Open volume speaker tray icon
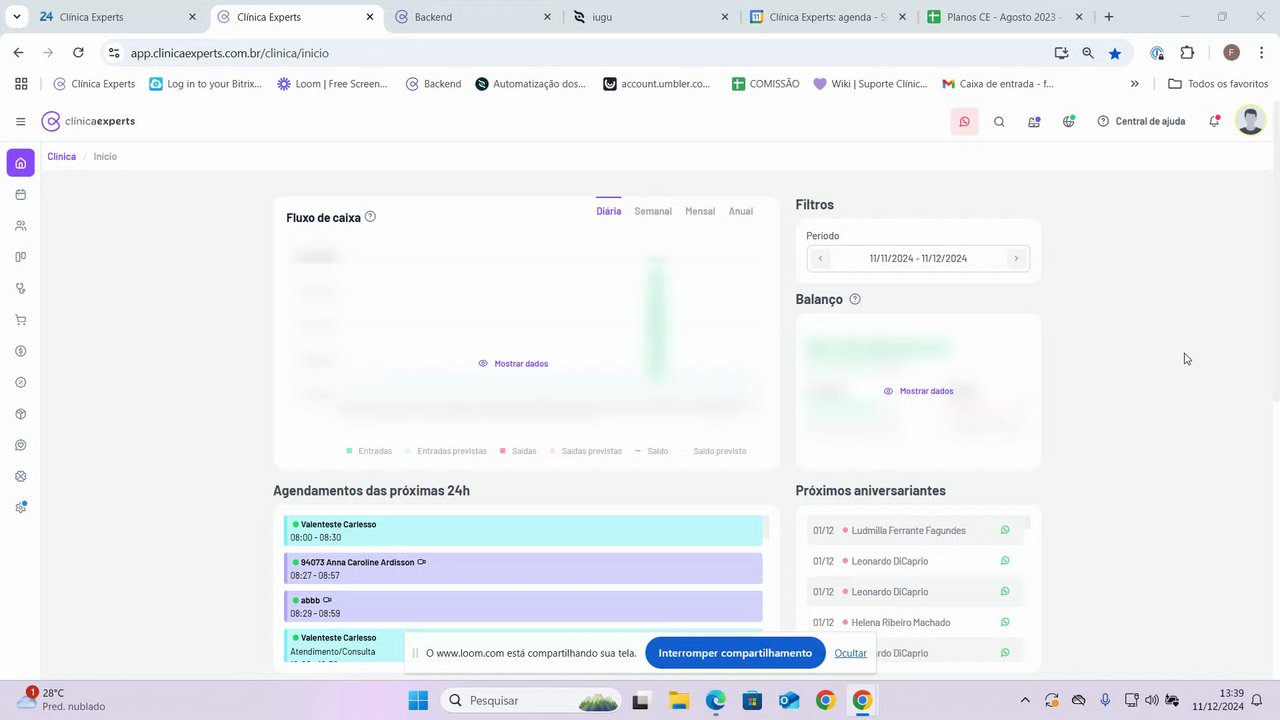Viewport: 1280px width, 720px height. [1151, 700]
